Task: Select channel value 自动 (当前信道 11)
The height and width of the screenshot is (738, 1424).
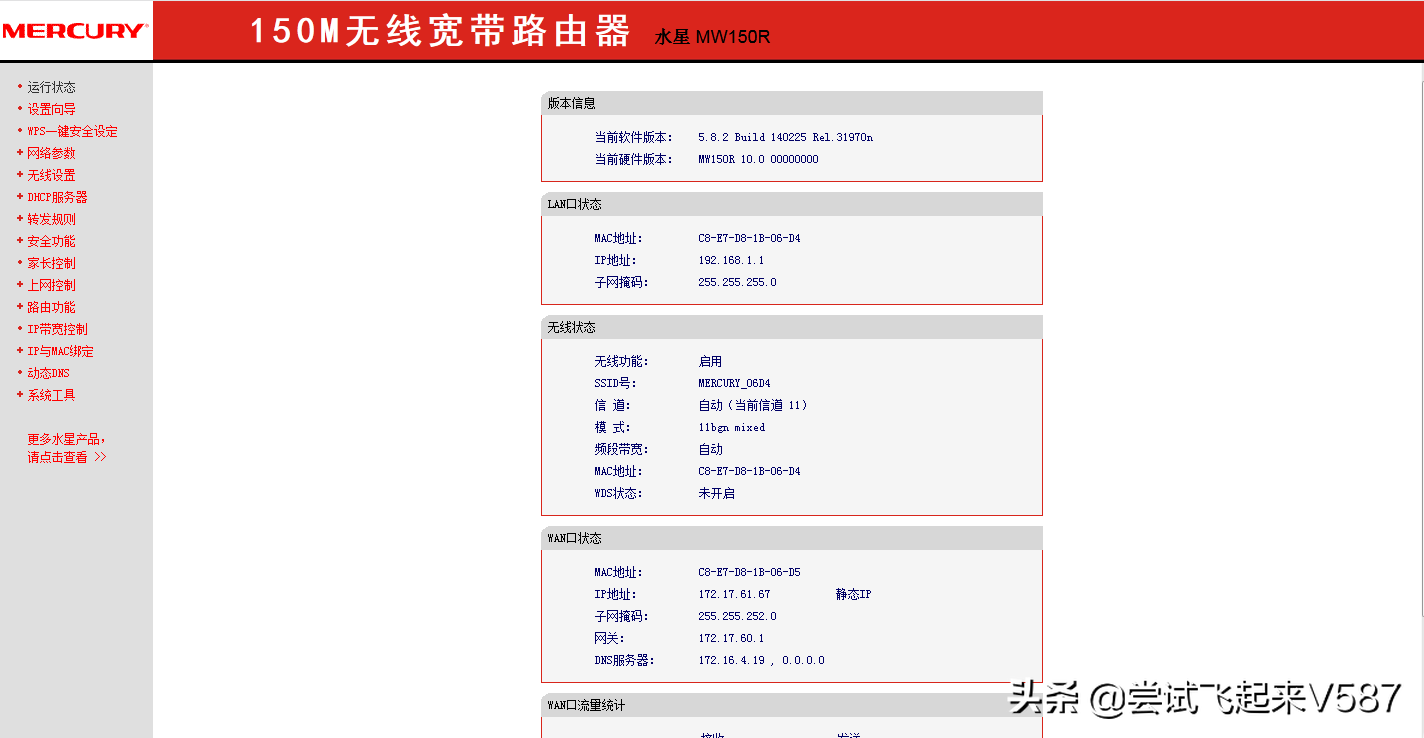Action: pos(753,405)
